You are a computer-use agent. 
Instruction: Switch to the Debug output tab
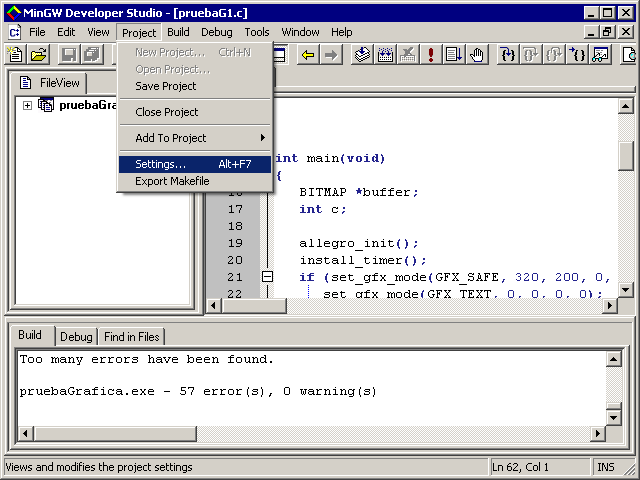(x=76, y=337)
